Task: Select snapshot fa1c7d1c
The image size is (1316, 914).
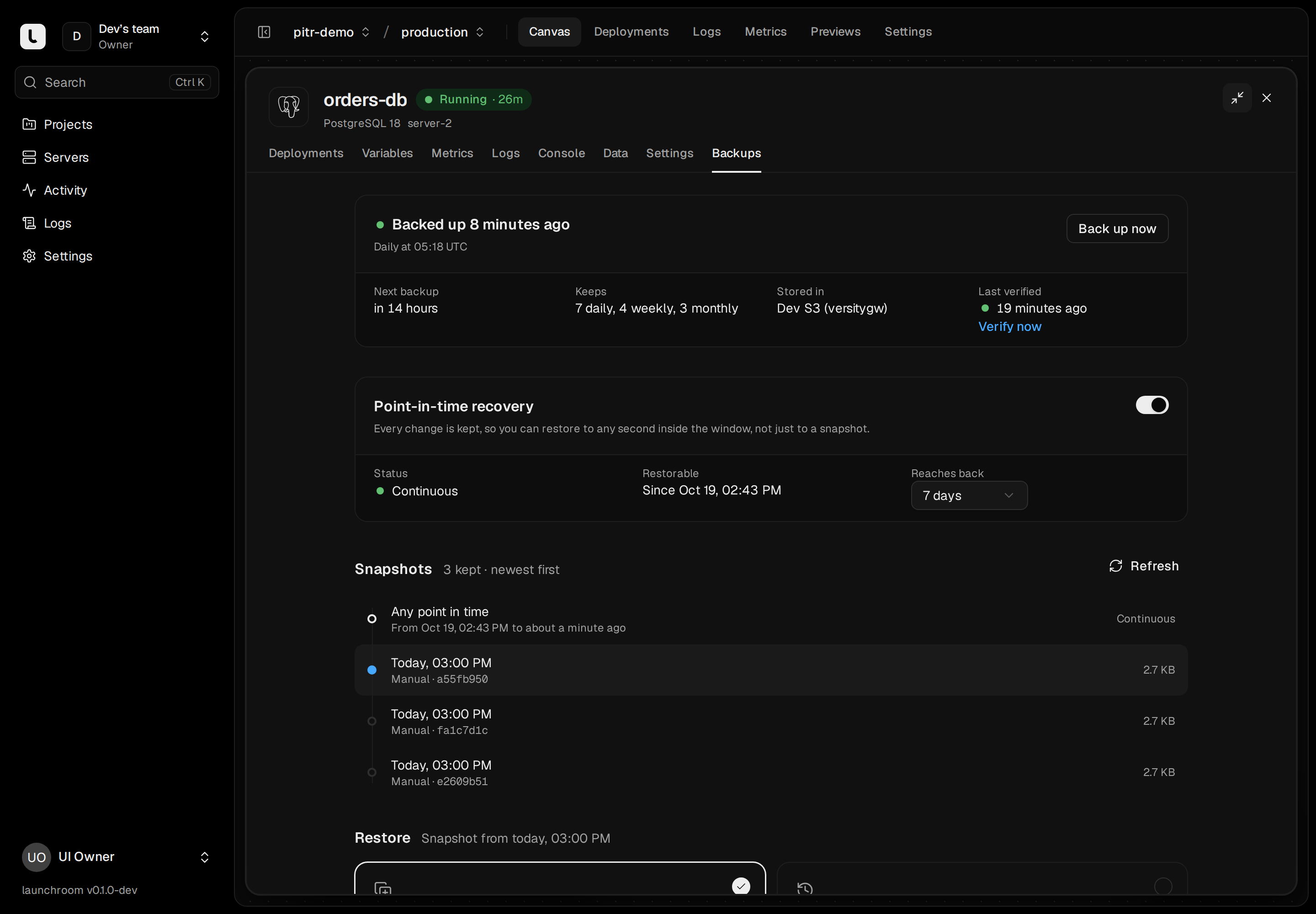Action: [771, 721]
